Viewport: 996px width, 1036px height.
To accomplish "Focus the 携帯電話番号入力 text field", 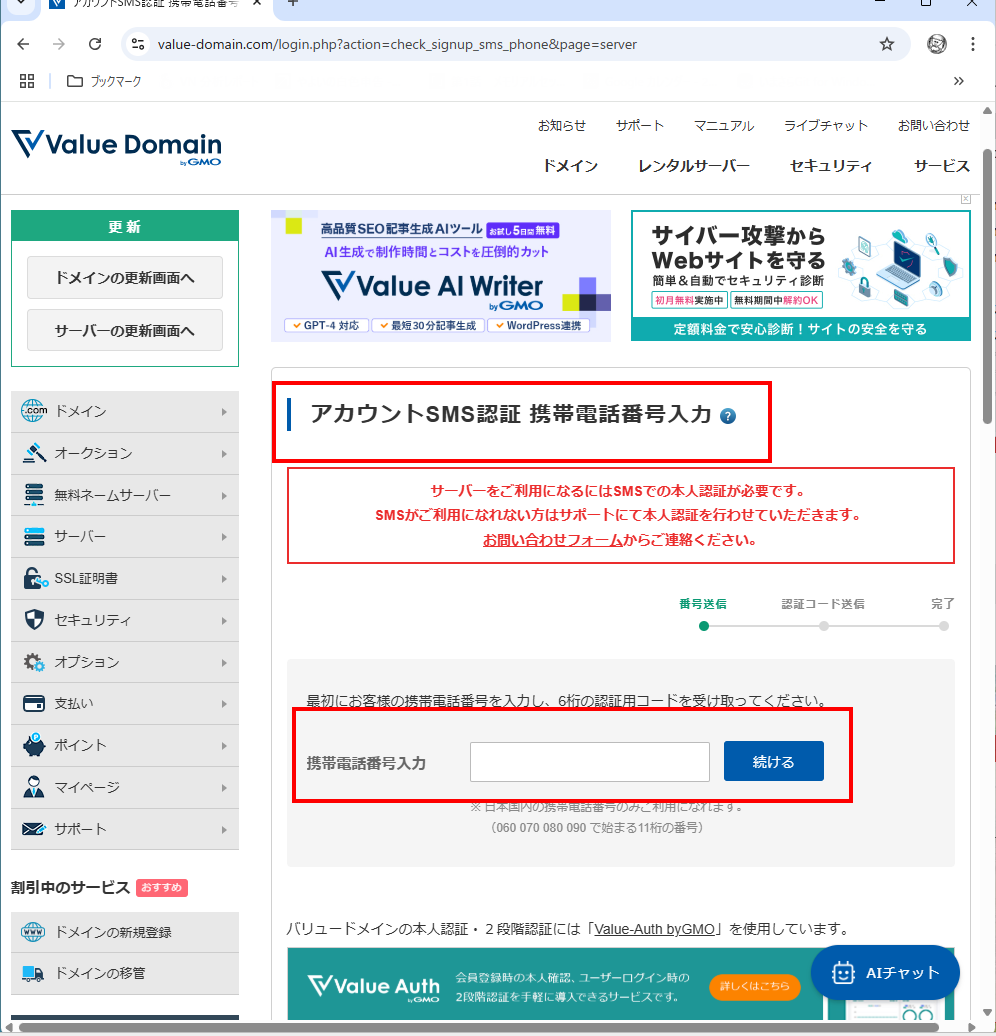I will [590, 762].
